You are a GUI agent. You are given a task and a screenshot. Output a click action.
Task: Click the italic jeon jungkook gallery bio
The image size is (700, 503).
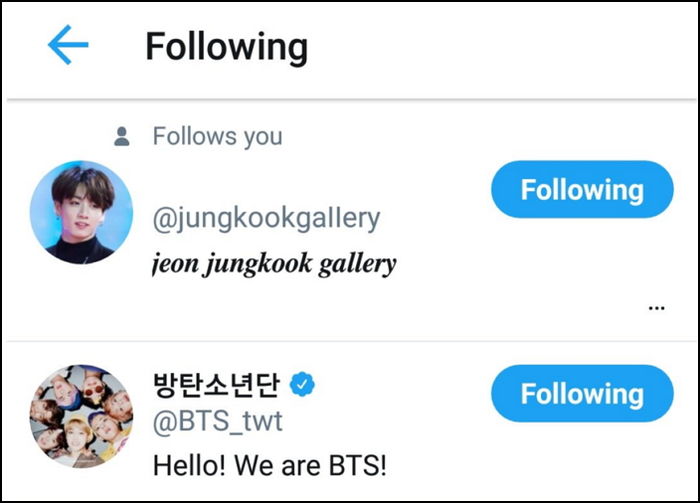pyautogui.click(x=274, y=264)
